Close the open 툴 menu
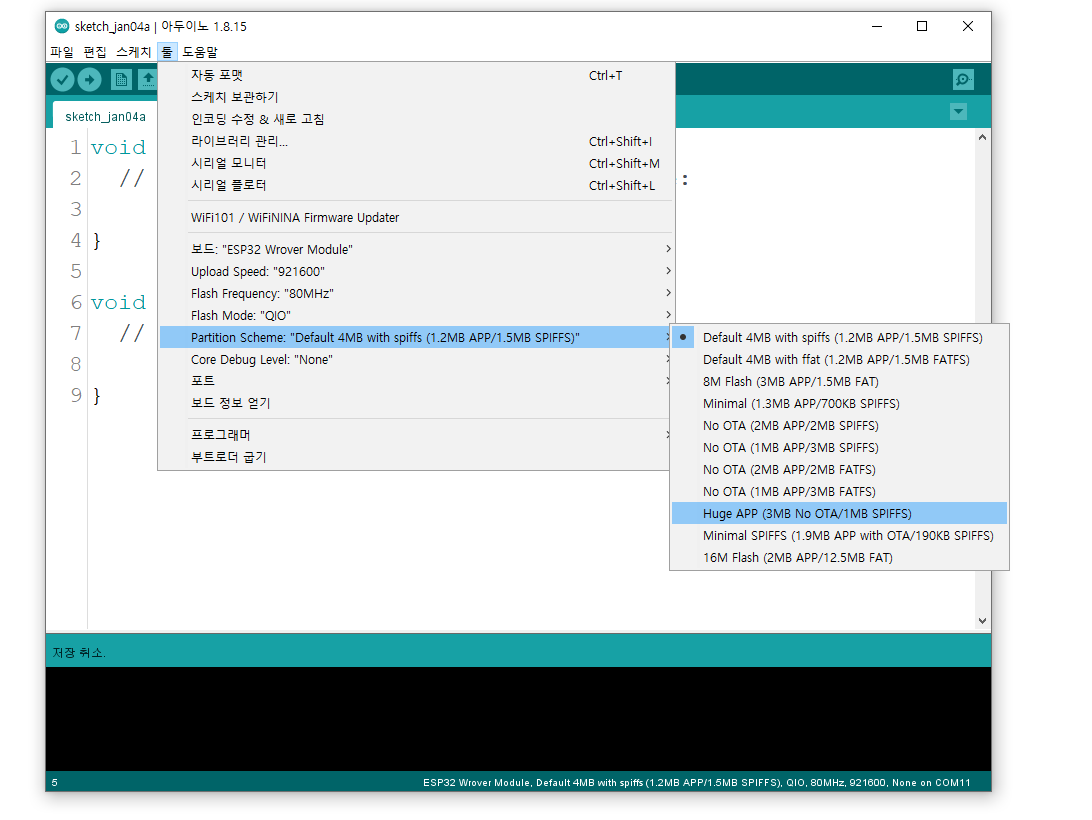The width and height of the screenshot is (1092, 820). [167, 52]
